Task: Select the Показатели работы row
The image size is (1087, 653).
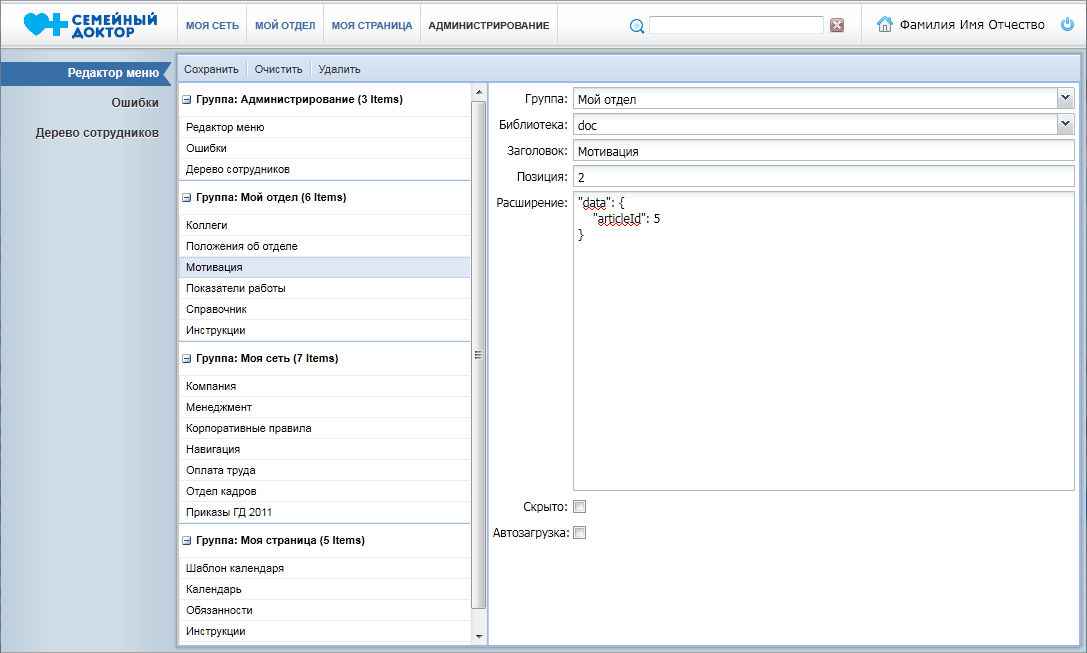Action: point(324,288)
